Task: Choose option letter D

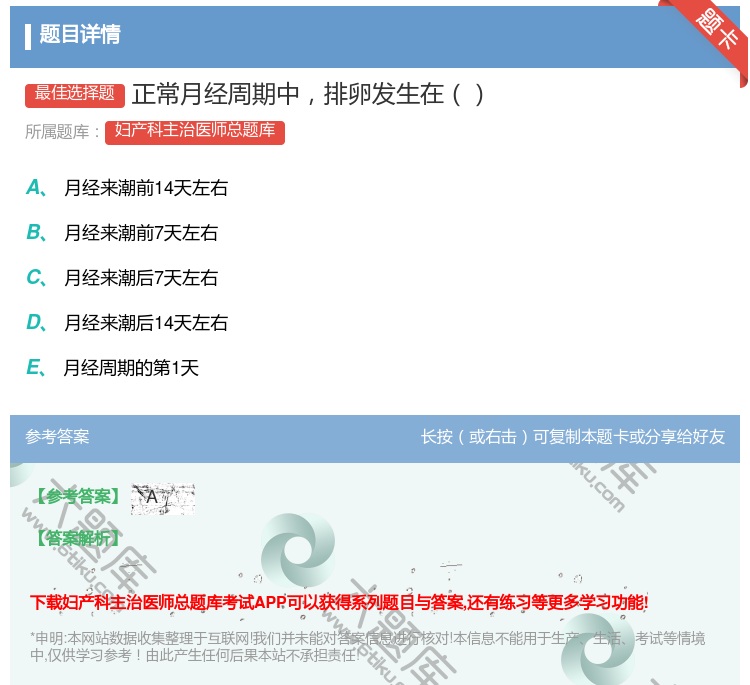Action: pos(34,323)
